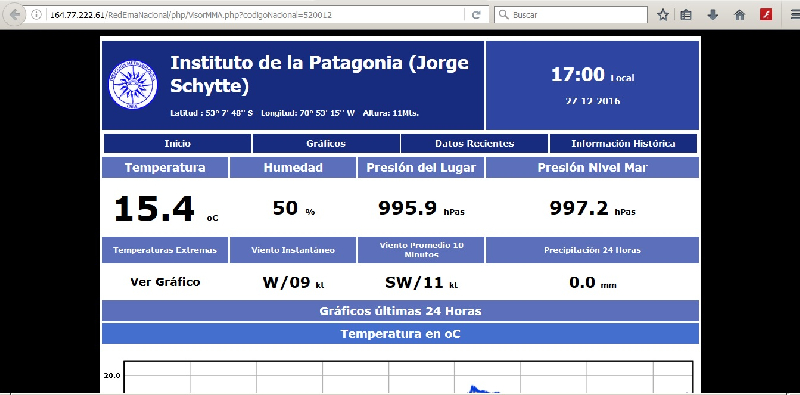
Task: Click the W/09 kt wind value
Action: [x=293, y=282]
